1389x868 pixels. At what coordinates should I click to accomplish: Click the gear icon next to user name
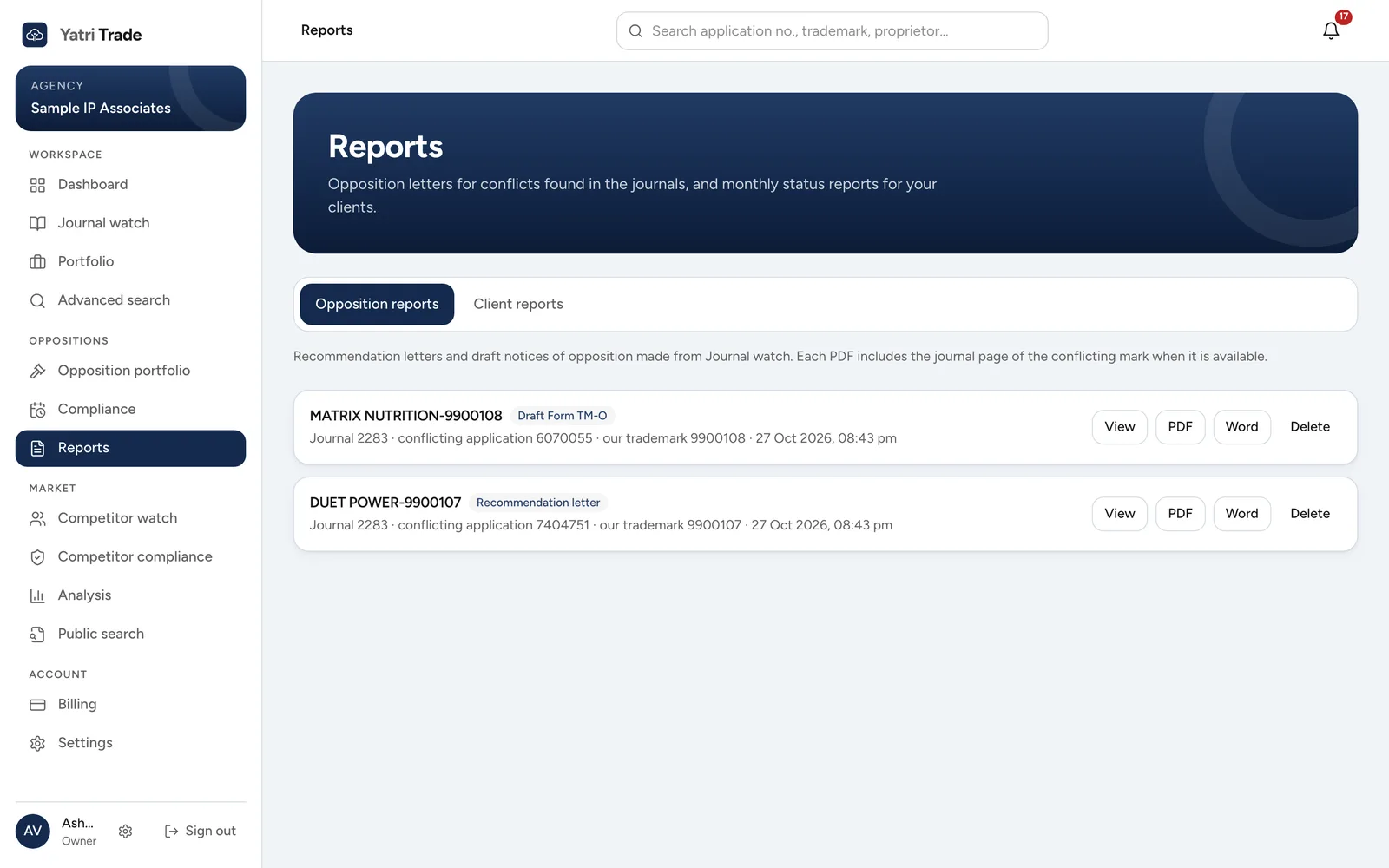[x=125, y=832]
